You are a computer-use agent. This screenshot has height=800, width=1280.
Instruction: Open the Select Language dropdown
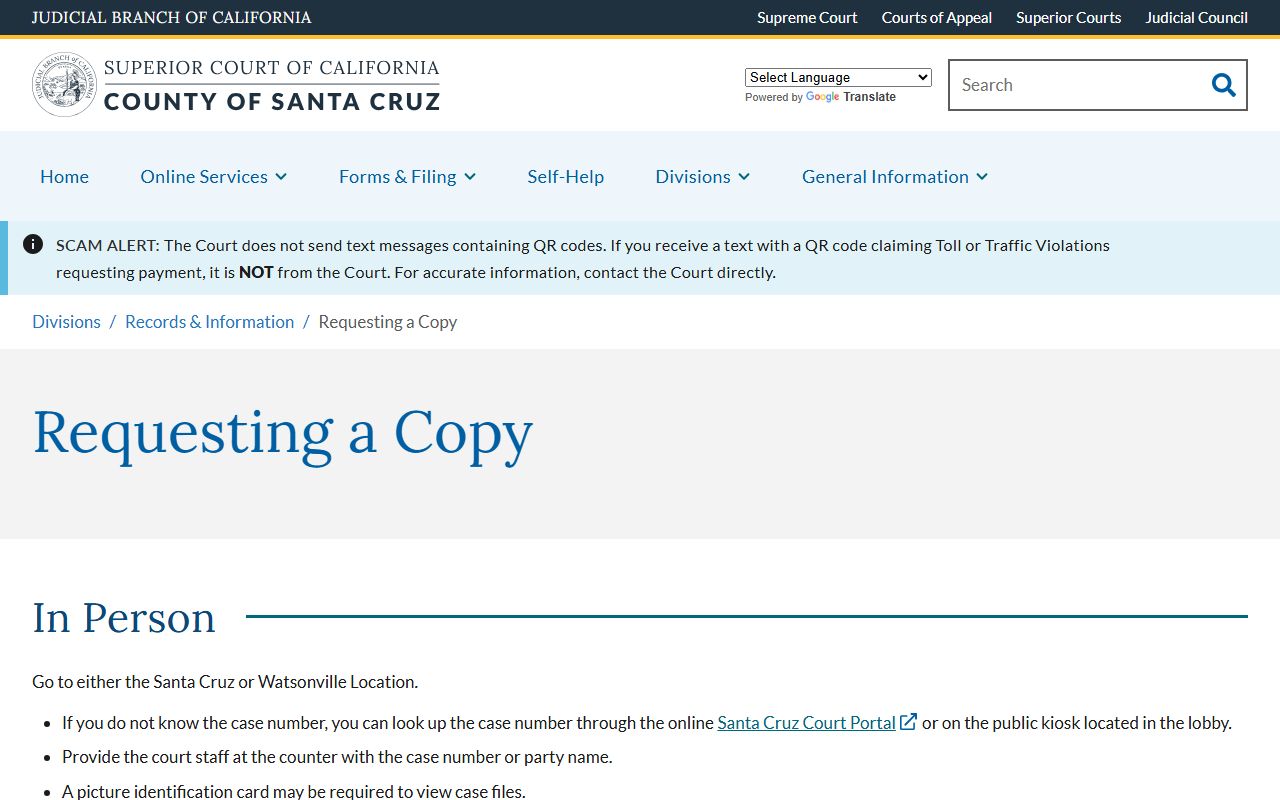point(838,77)
